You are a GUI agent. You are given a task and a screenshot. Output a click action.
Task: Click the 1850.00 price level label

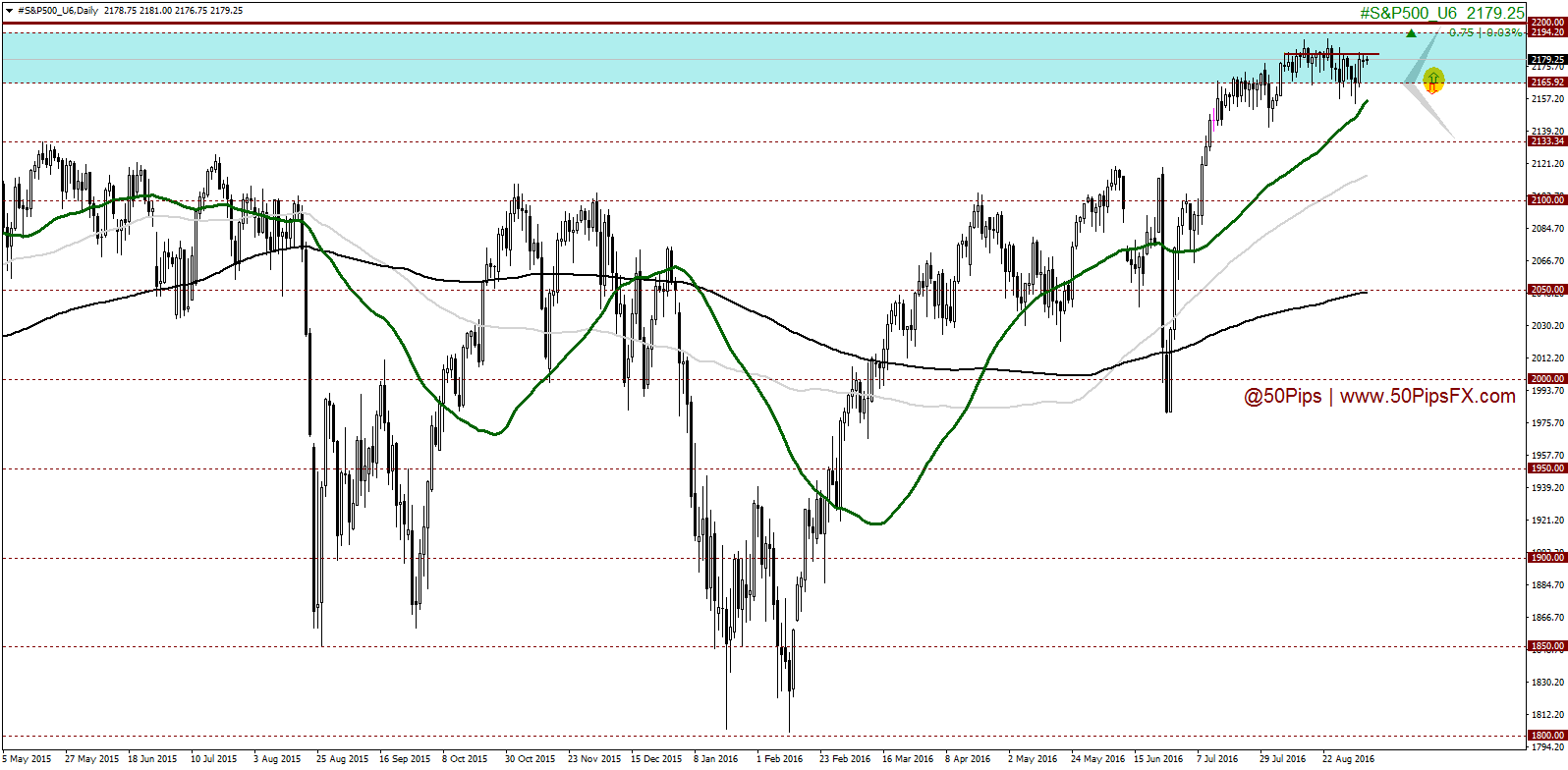(1546, 646)
